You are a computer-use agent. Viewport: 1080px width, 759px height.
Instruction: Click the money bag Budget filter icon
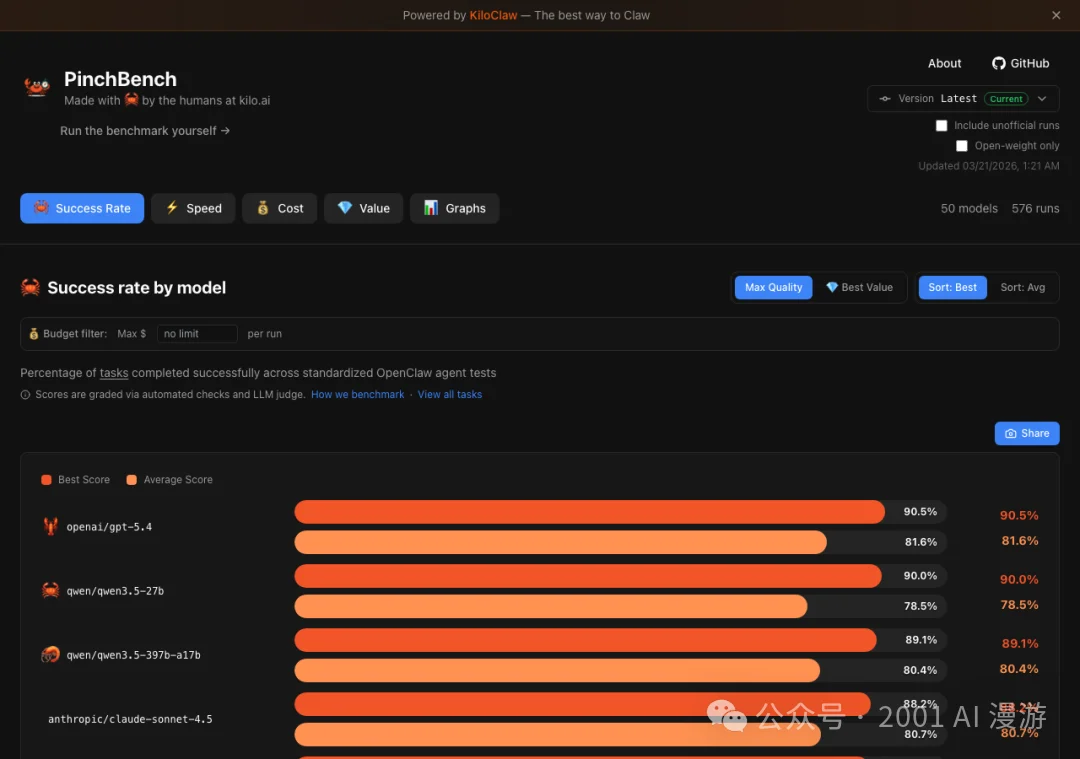[34, 334]
